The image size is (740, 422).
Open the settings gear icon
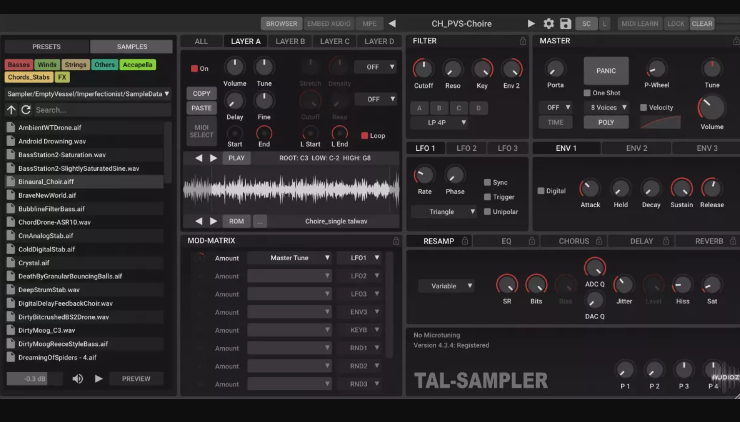pos(548,24)
